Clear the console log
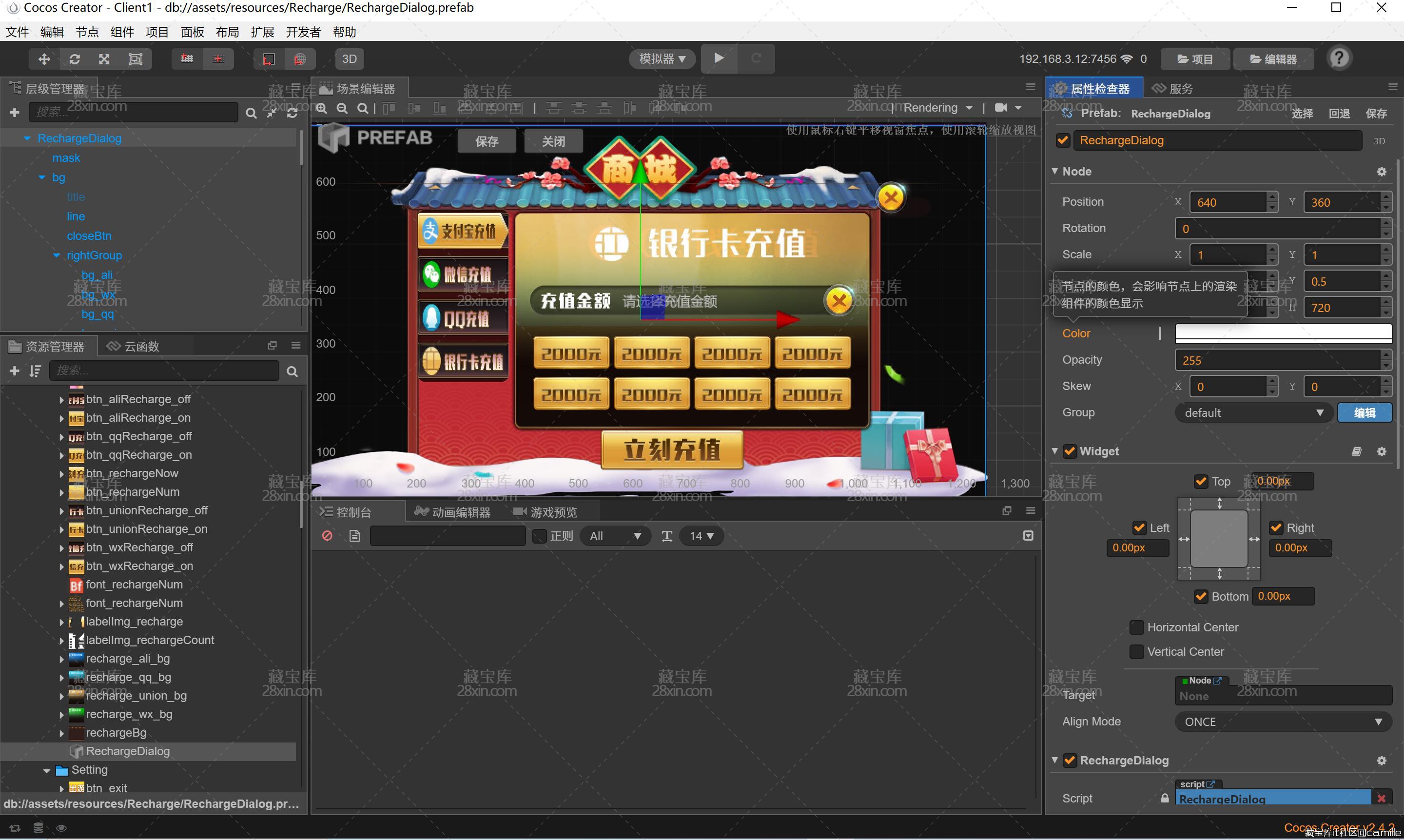Viewport: 1404px width, 840px height. [x=327, y=535]
